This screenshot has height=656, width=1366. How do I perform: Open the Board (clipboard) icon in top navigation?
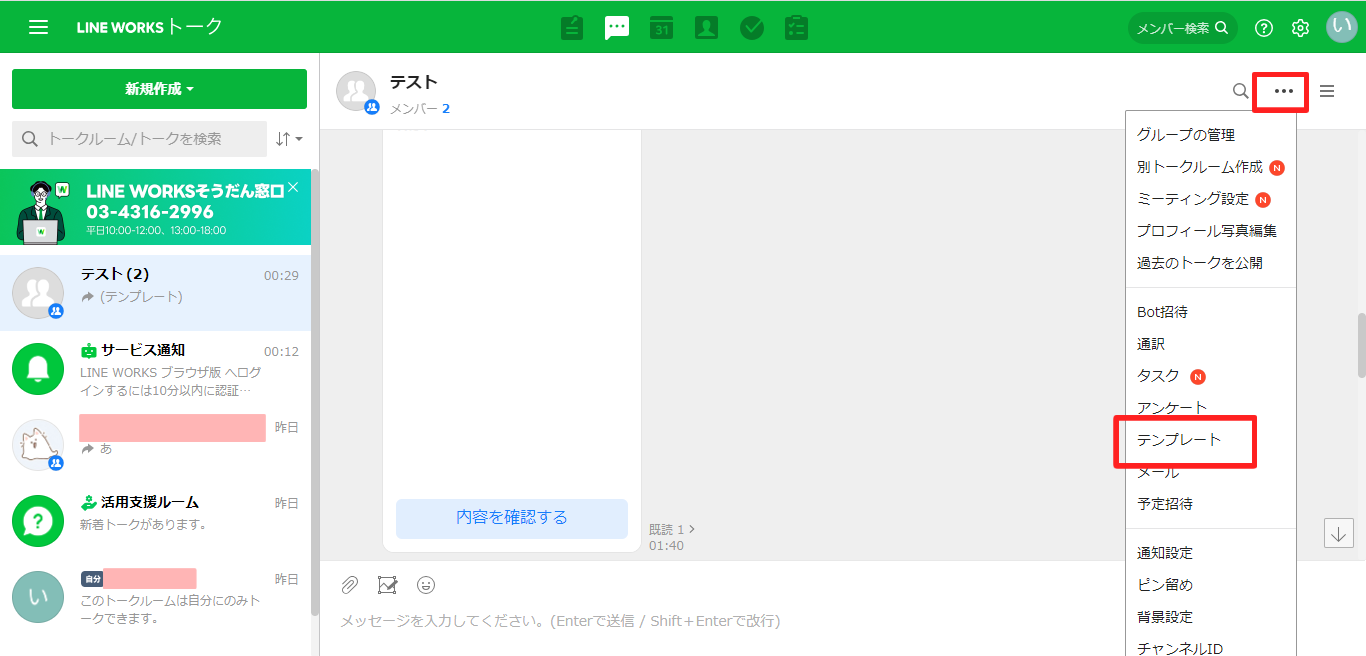click(x=572, y=27)
